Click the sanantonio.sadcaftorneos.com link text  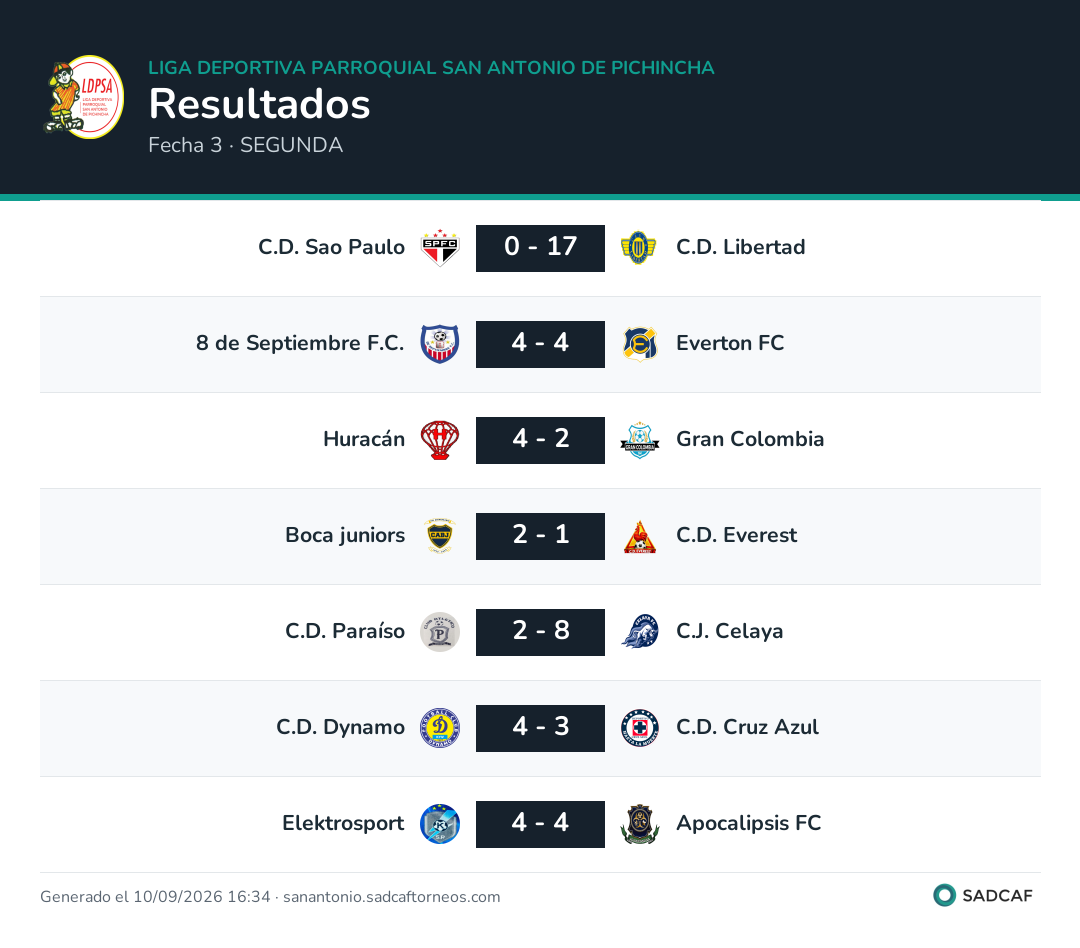[x=391, y=896]
